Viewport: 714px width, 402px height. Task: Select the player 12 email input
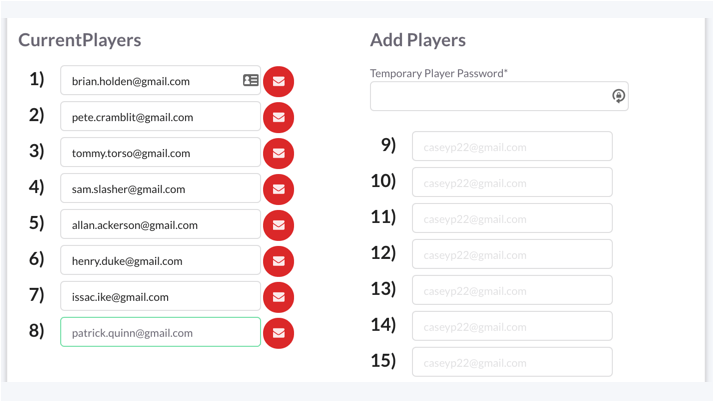click(512, 254)
